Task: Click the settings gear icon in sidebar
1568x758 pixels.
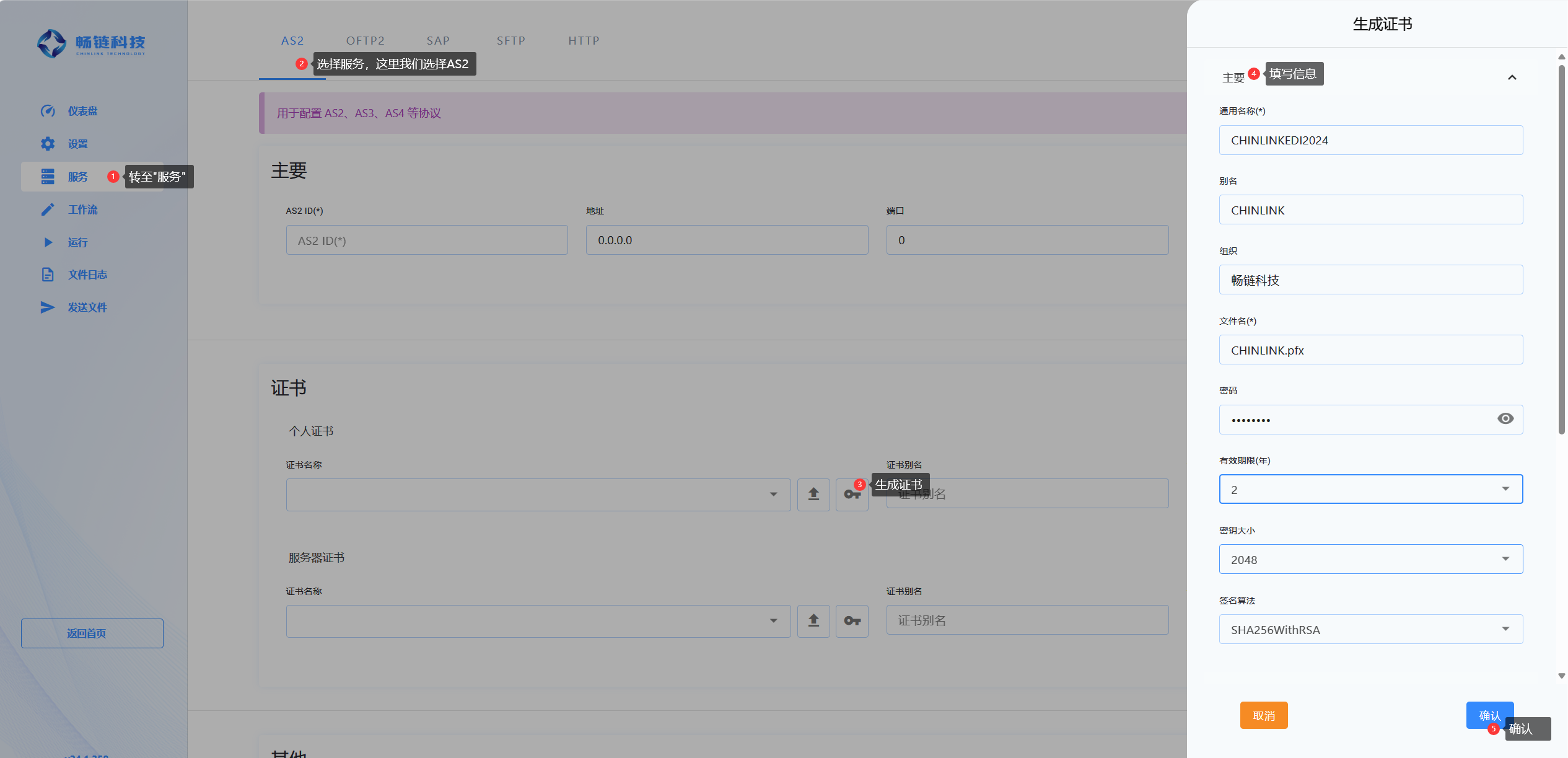Action: coord(48,144)
